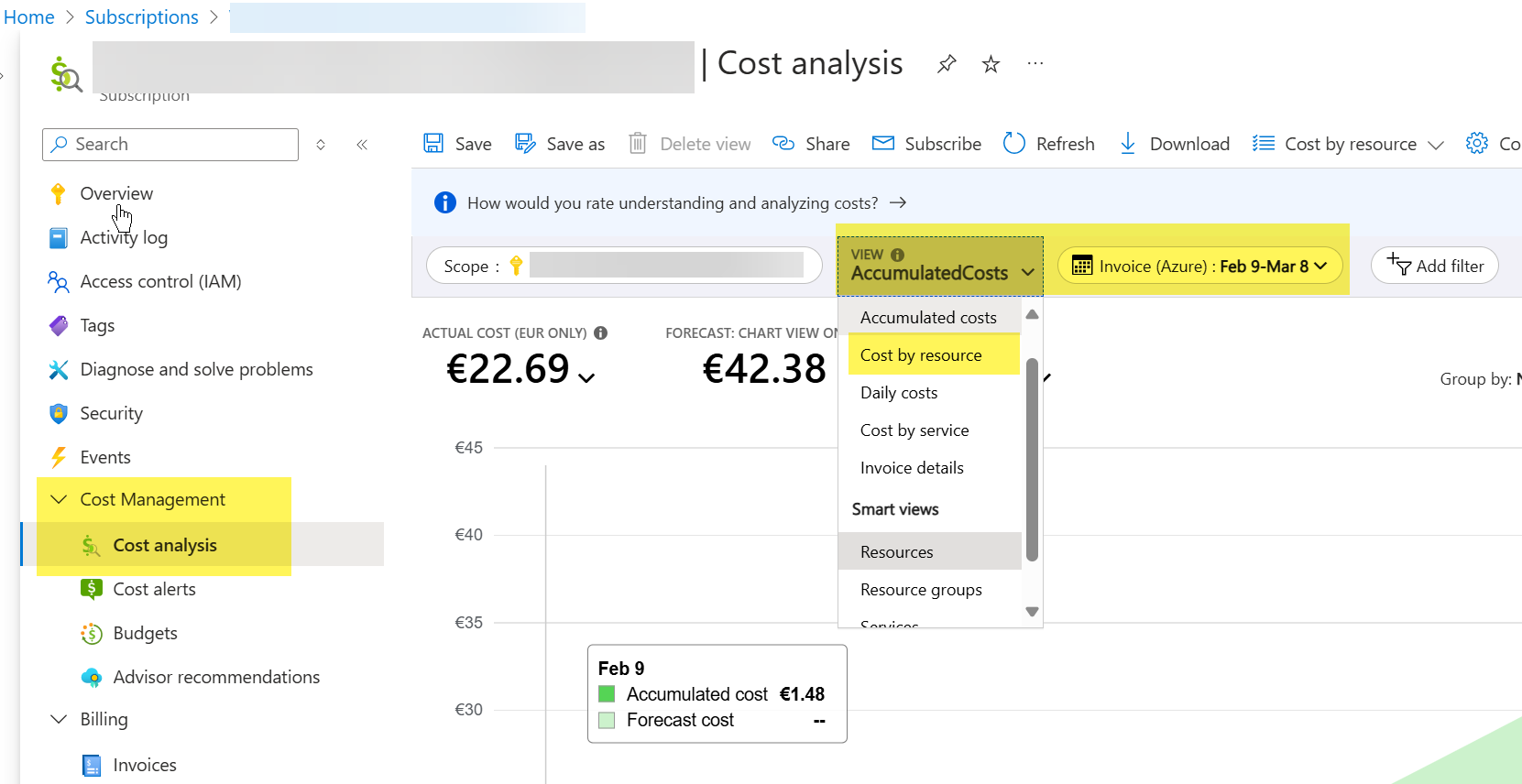This screenshot has height=784, width=1522.
Task: Select Invoice details view
Action: [930, 467]
